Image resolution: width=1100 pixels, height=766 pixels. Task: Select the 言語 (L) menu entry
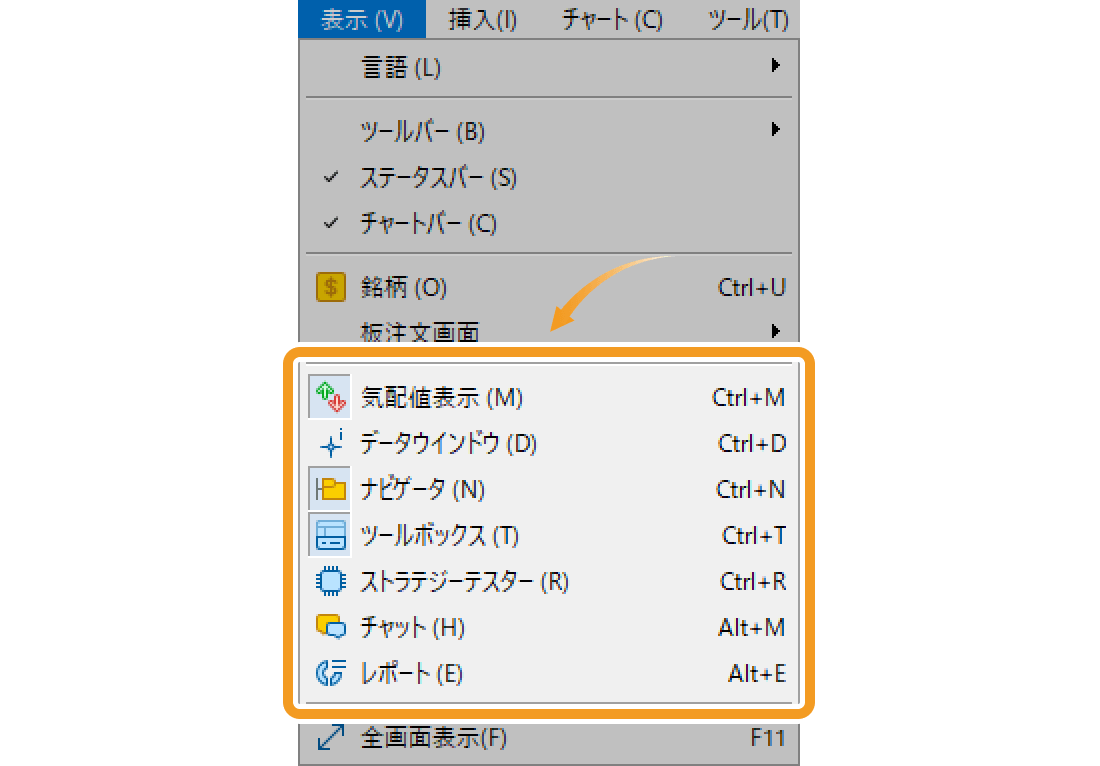click(549, 67)
